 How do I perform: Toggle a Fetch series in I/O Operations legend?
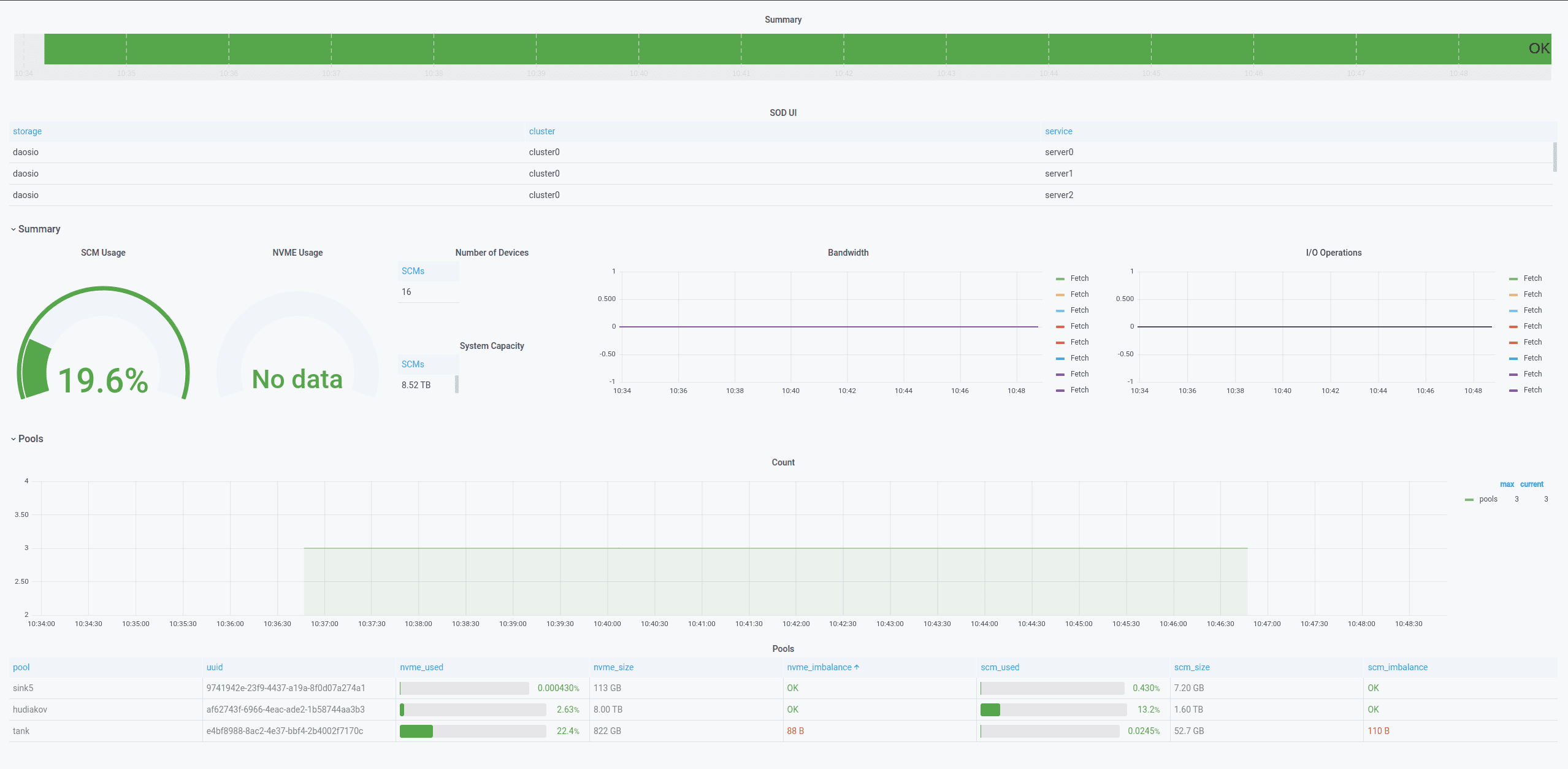point(1532,278)
